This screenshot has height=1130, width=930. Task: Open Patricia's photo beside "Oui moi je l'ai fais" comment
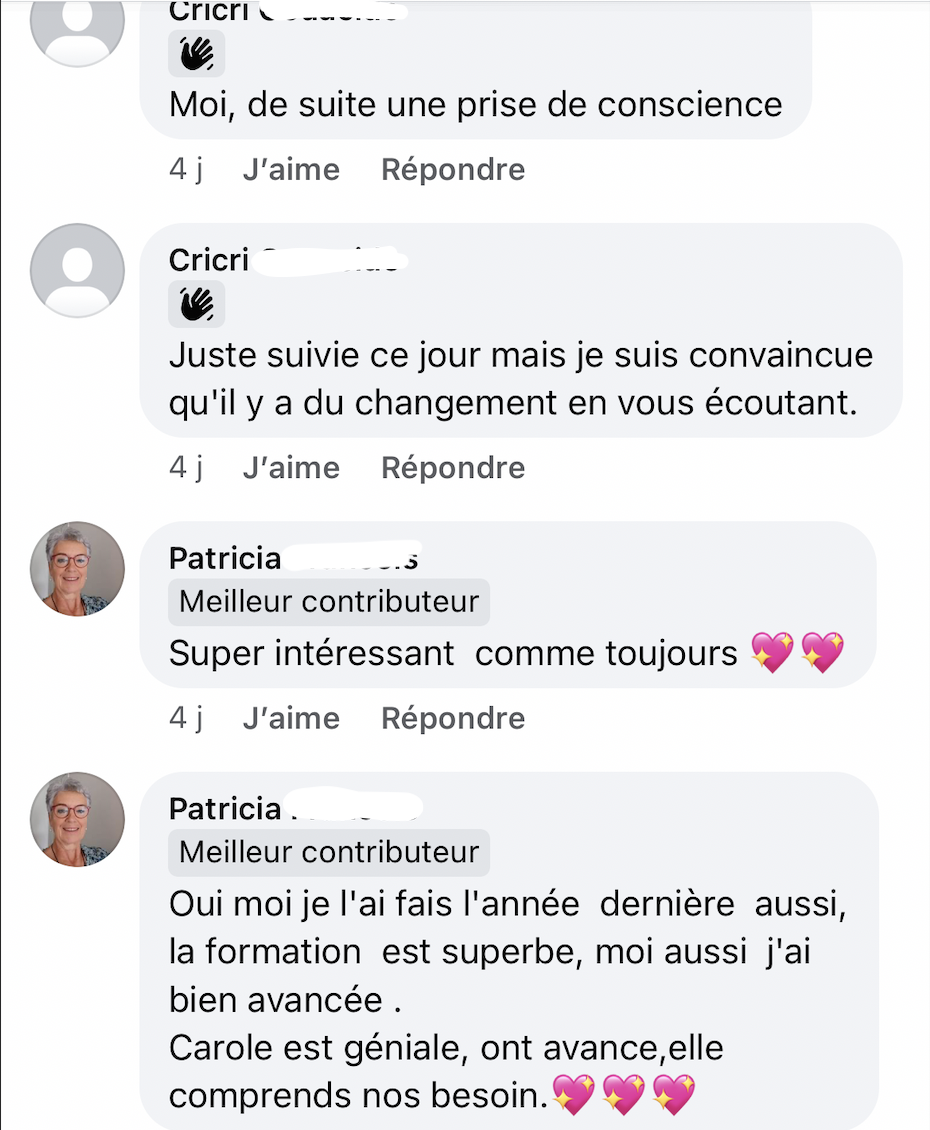pyautogui.click(x=78, y=818)
